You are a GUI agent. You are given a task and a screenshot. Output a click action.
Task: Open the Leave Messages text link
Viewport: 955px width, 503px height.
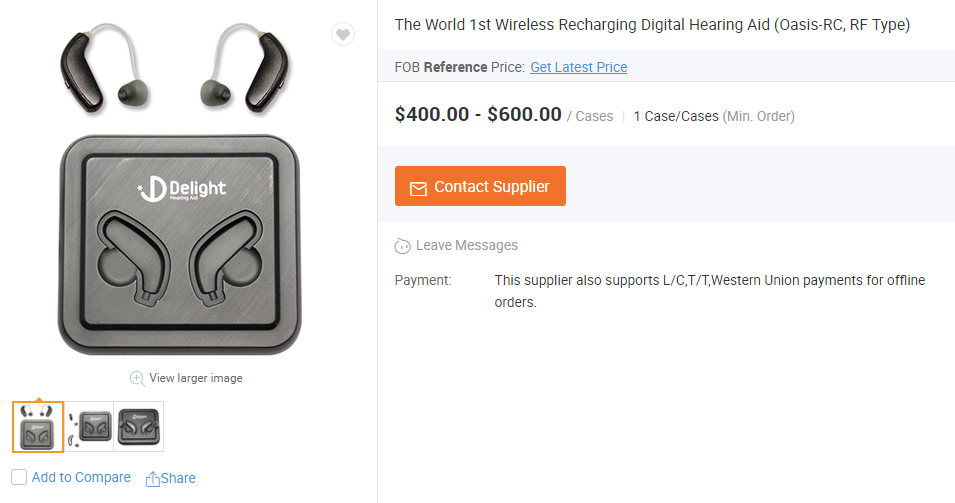point(466,245)
